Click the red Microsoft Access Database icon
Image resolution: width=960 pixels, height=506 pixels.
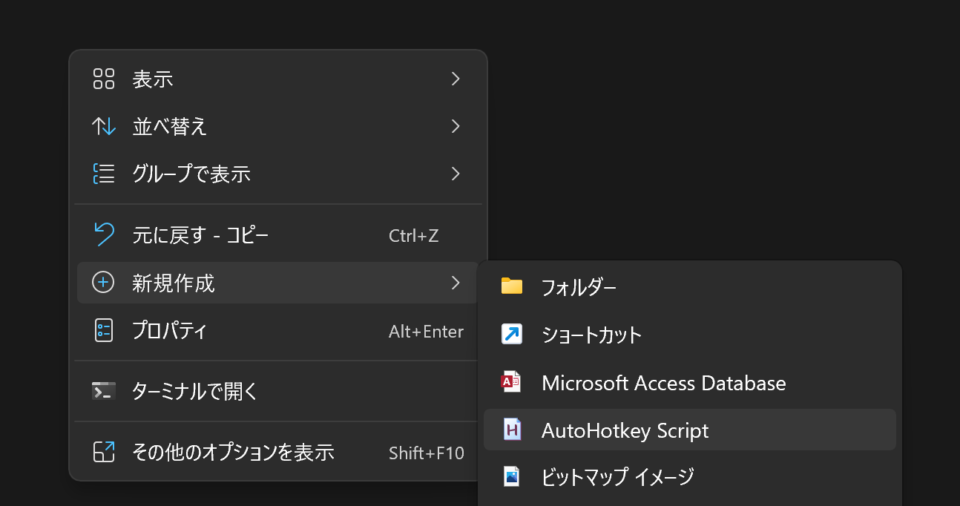coord(512,382)
